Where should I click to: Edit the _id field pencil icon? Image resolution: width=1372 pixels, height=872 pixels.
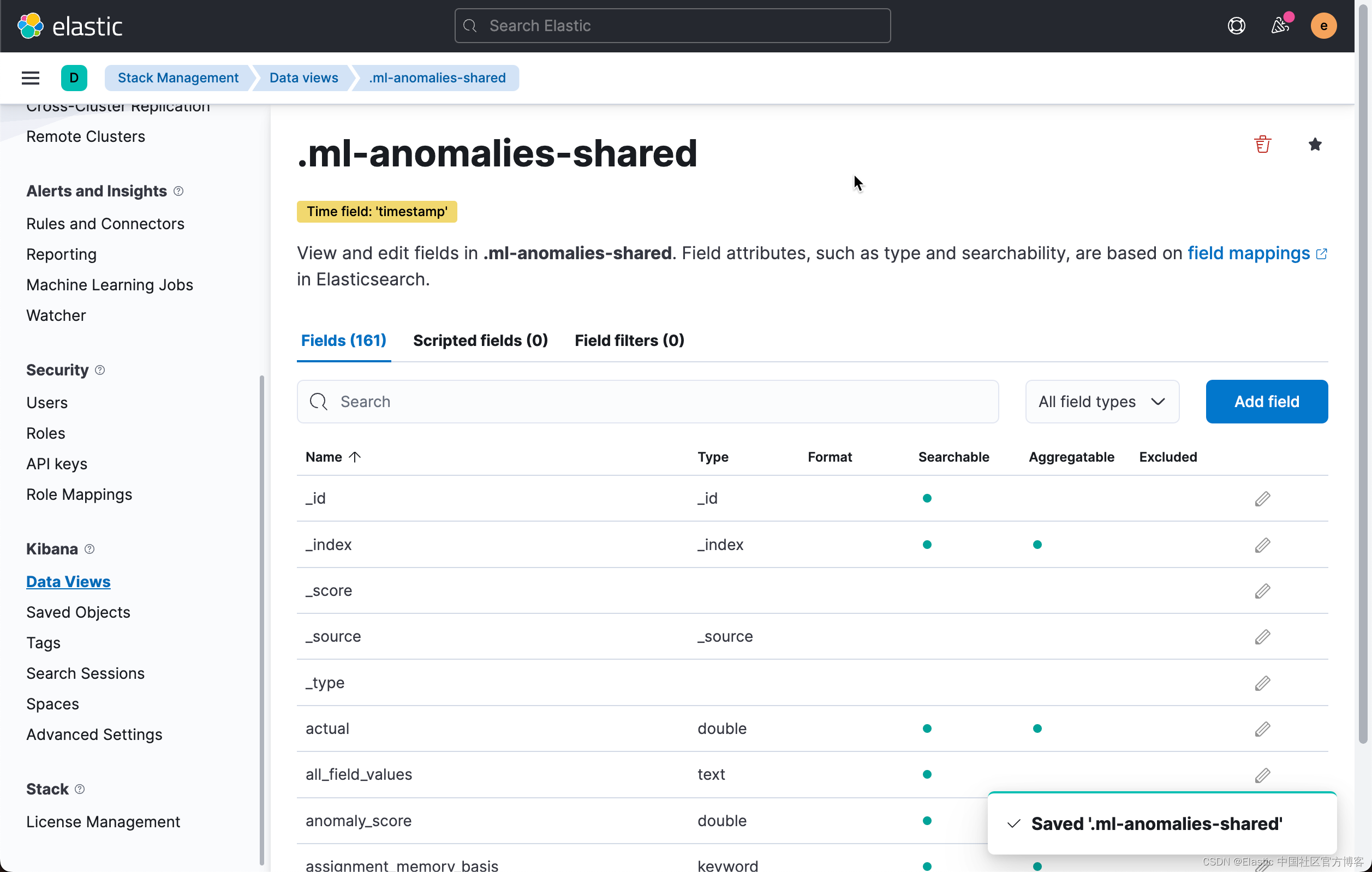coord(1262,498)
